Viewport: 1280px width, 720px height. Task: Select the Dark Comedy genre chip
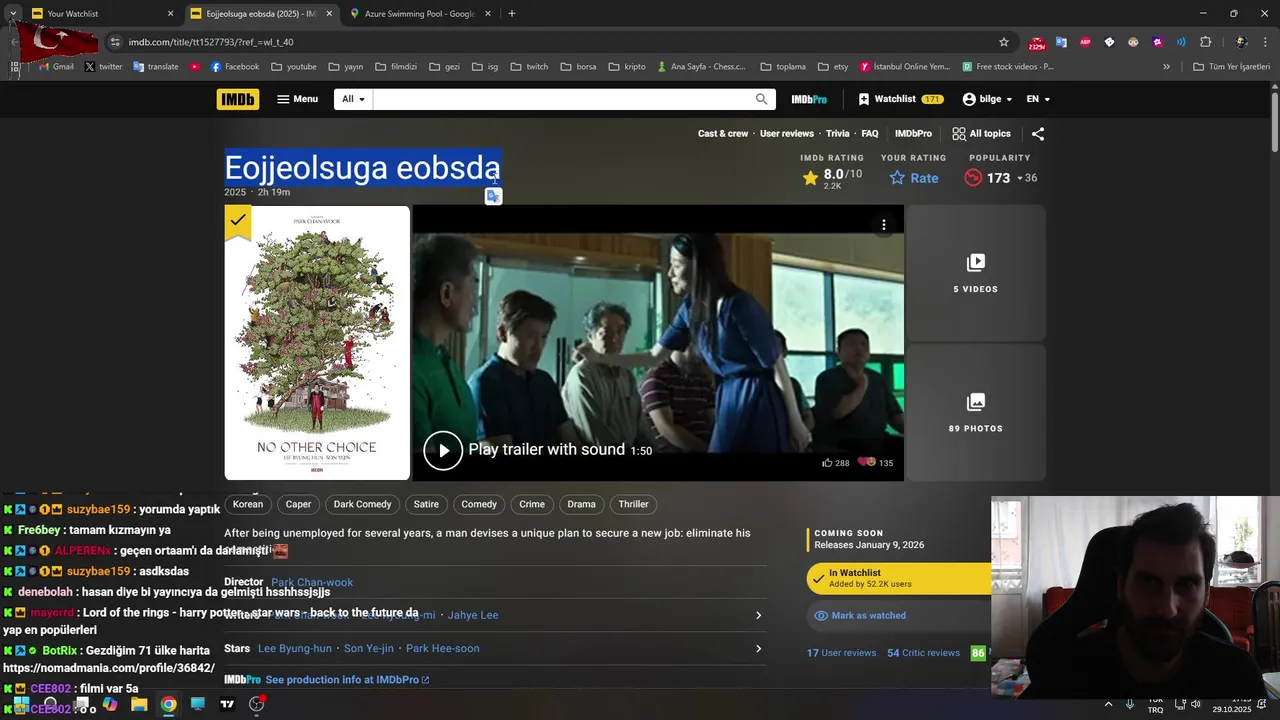point(362,504)
